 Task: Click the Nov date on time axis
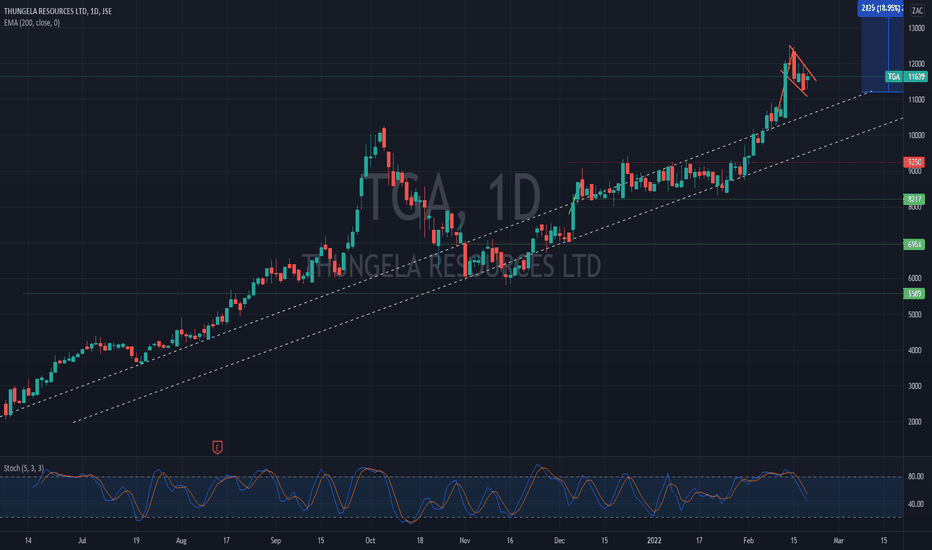(465, 540)
